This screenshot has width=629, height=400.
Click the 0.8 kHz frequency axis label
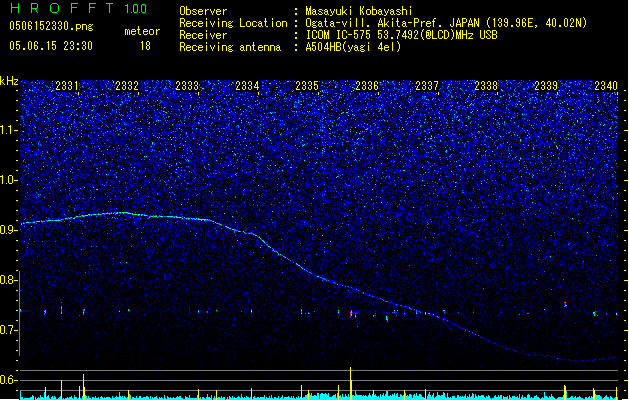click(8, 280)
